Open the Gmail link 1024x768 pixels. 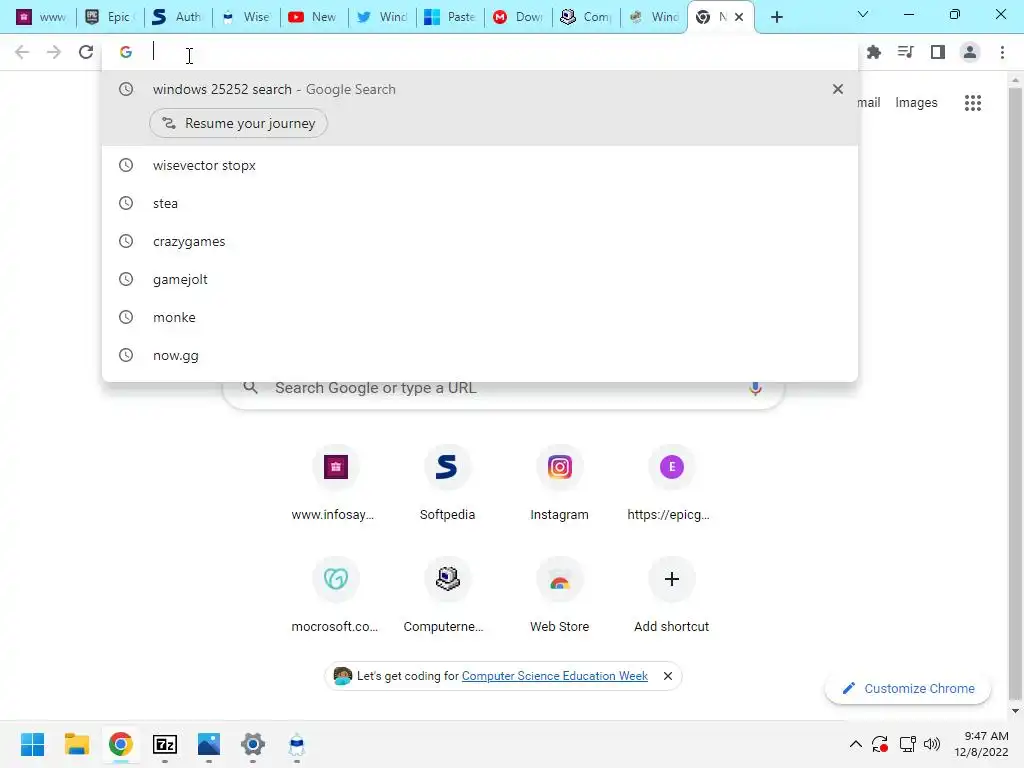[869, 103]
